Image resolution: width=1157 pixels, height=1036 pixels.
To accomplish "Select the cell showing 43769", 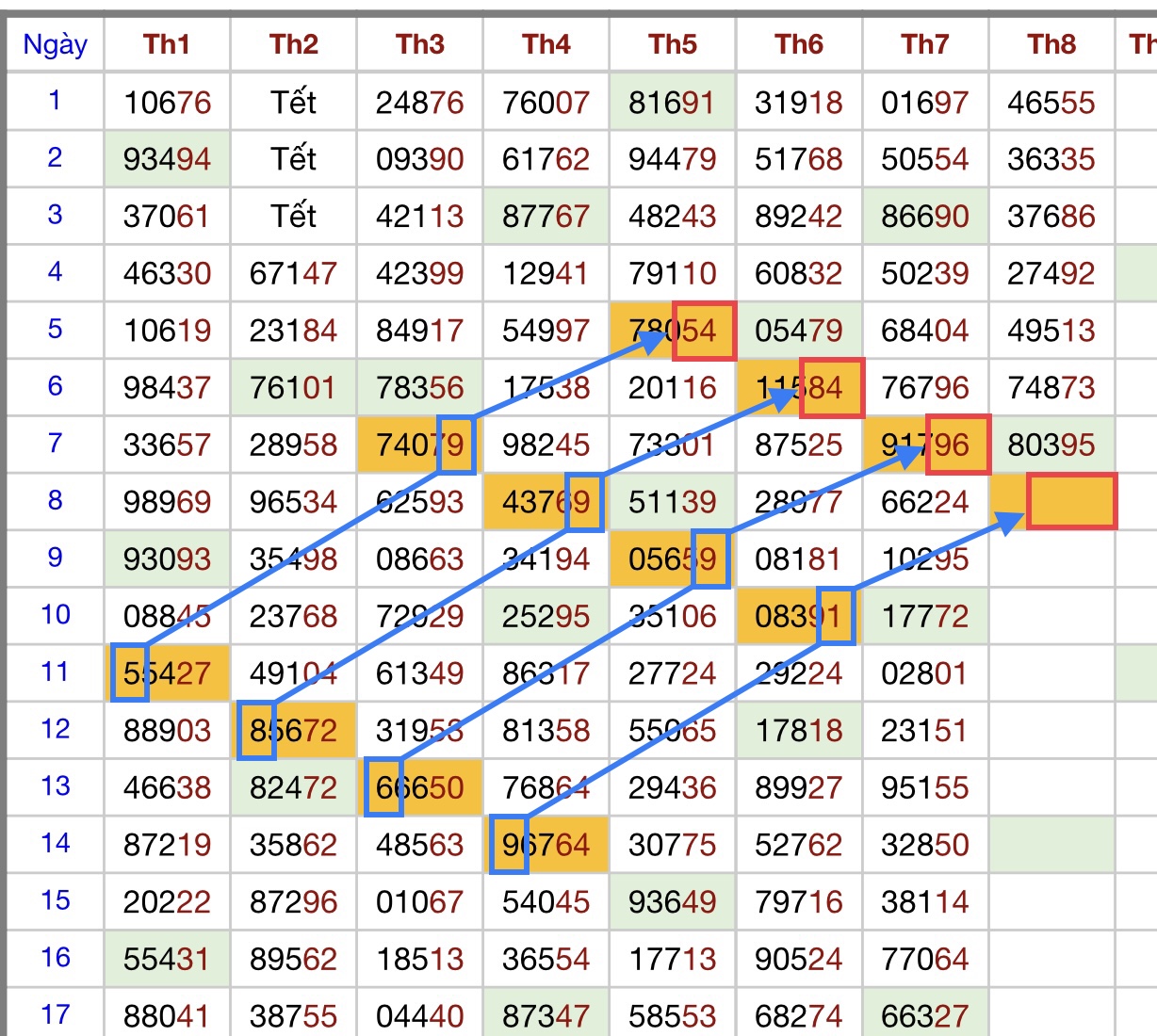I will tap(546, 502).
